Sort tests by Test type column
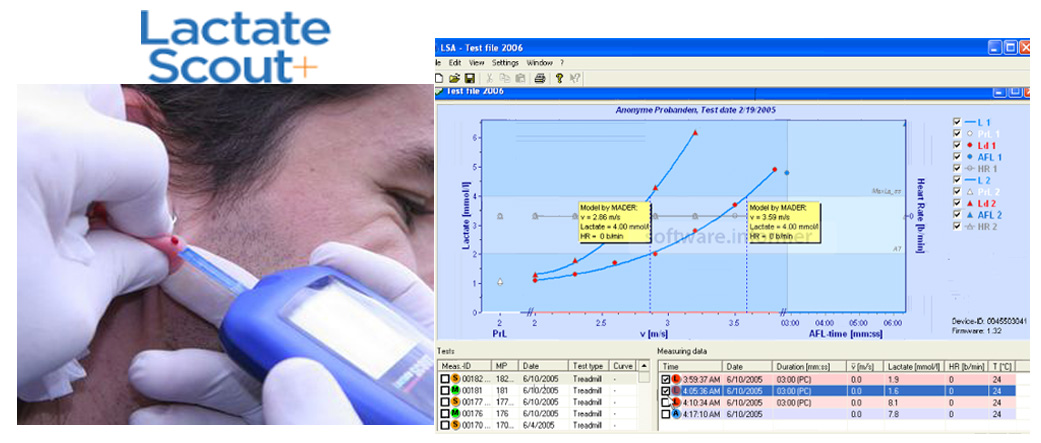The width and height of the screenshot is (1041, 443). point(590,366)
